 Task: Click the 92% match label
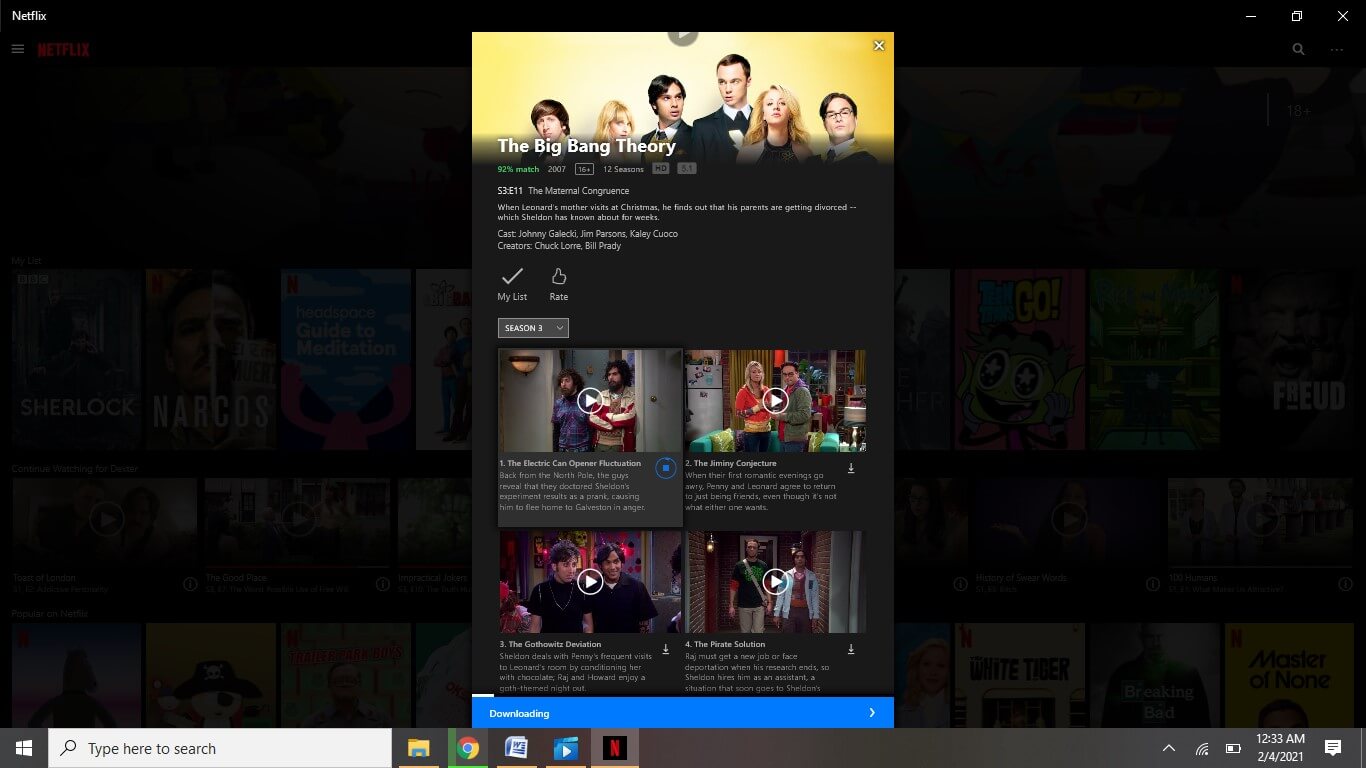[x=518, y=169]
